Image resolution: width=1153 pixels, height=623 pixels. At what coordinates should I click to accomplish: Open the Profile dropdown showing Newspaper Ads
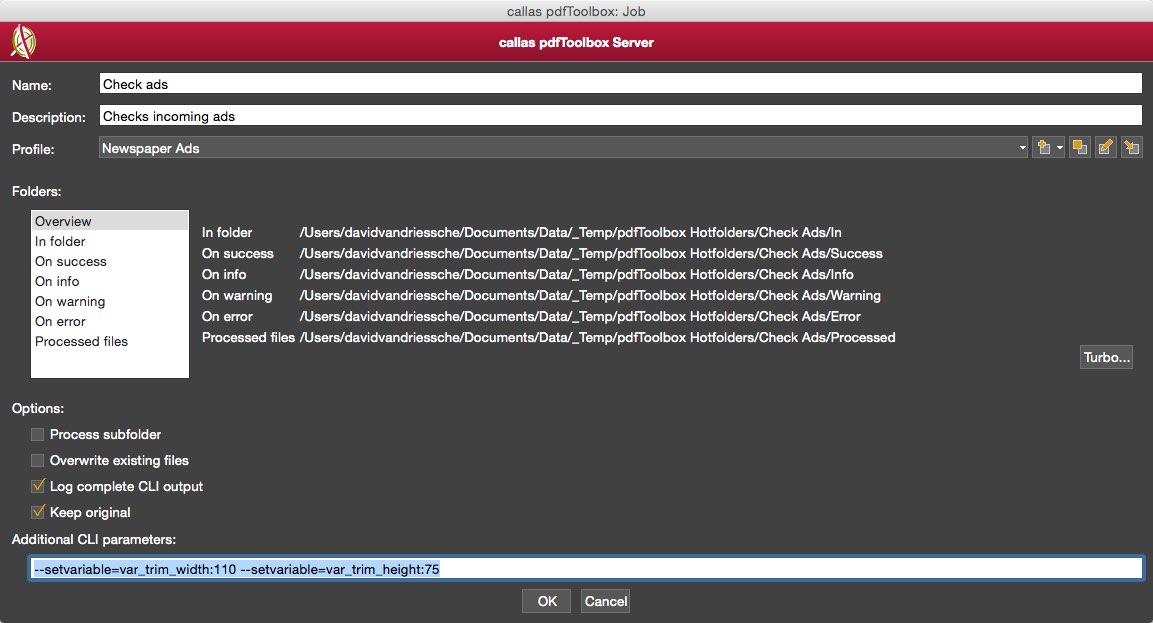click(x=563, y=148)
